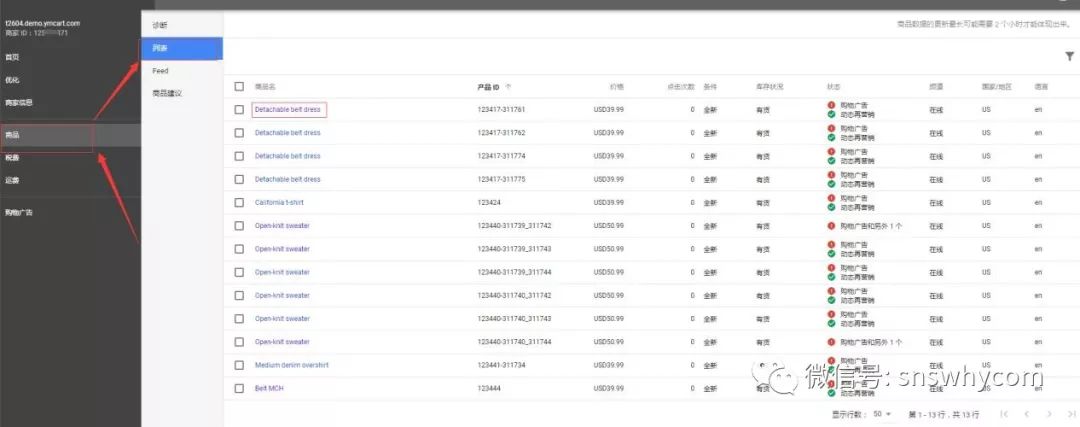Open the filter funnel icon

(1069, 56)
